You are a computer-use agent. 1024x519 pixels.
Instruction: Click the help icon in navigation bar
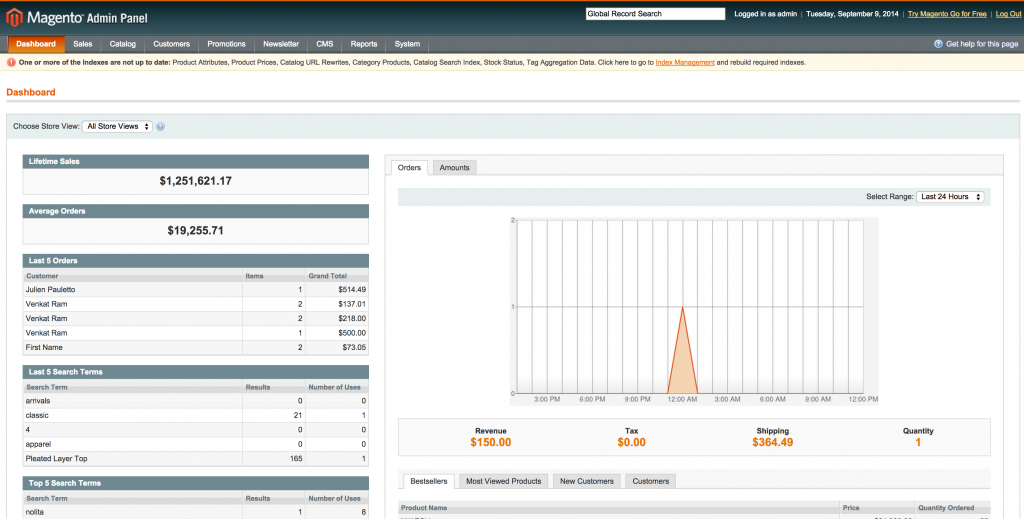(938, 44)
